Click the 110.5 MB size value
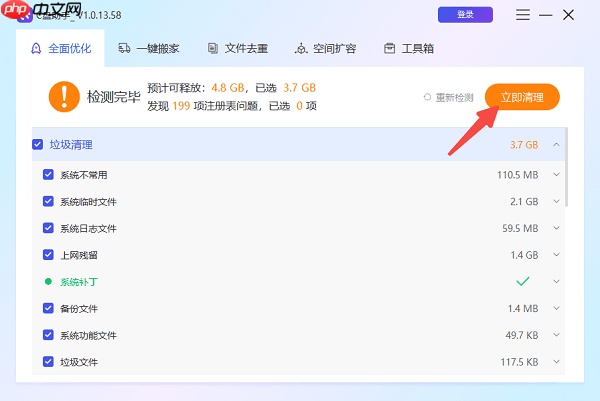Screen dimensions: 600x401 pos(518,175)
